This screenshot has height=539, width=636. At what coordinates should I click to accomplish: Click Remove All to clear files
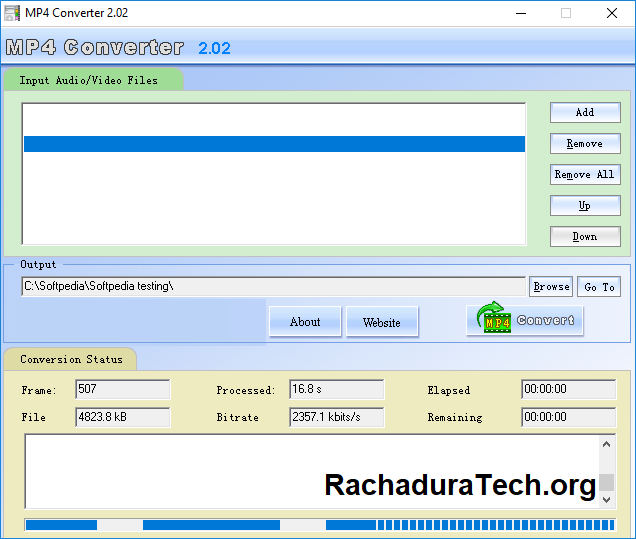[x=585, y=174]
